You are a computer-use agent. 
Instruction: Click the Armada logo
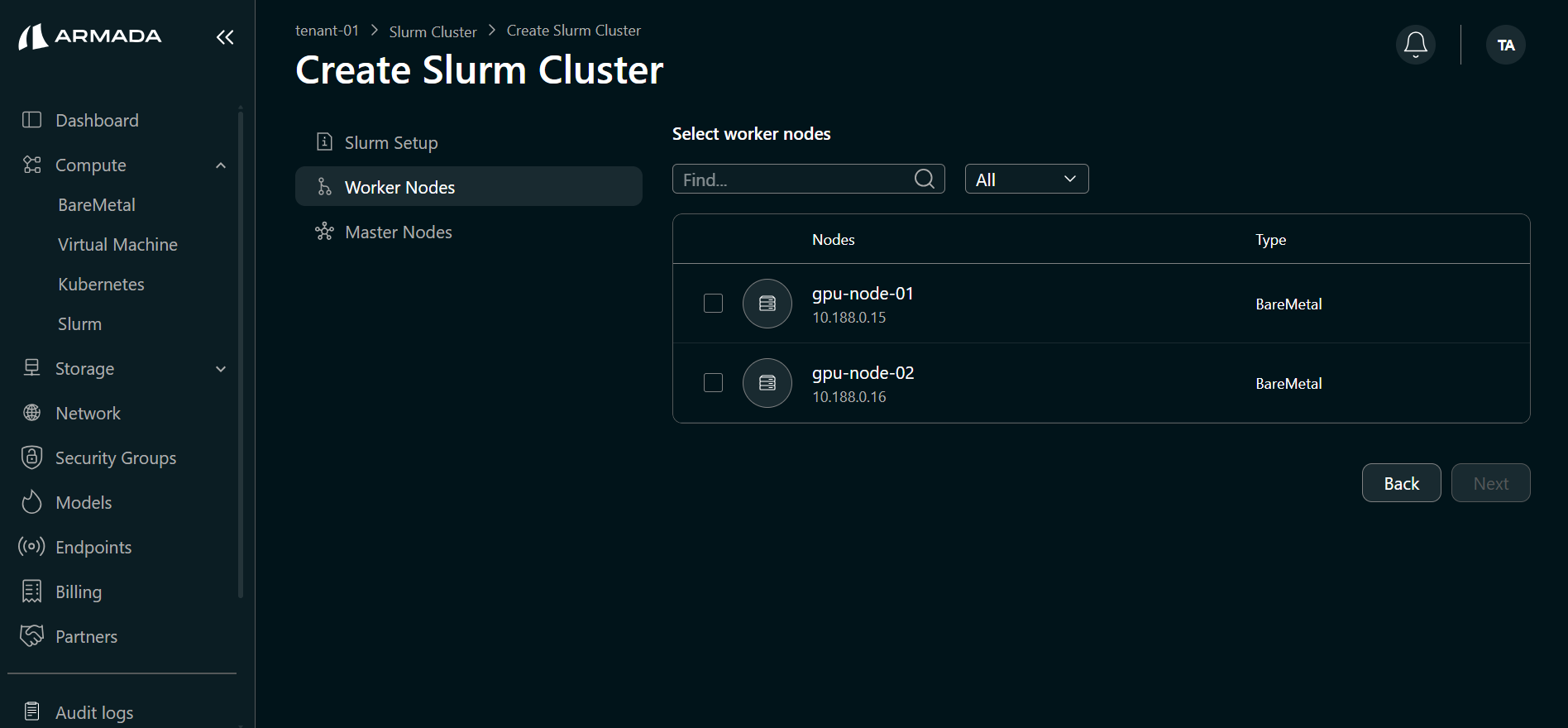coord(89,36)
